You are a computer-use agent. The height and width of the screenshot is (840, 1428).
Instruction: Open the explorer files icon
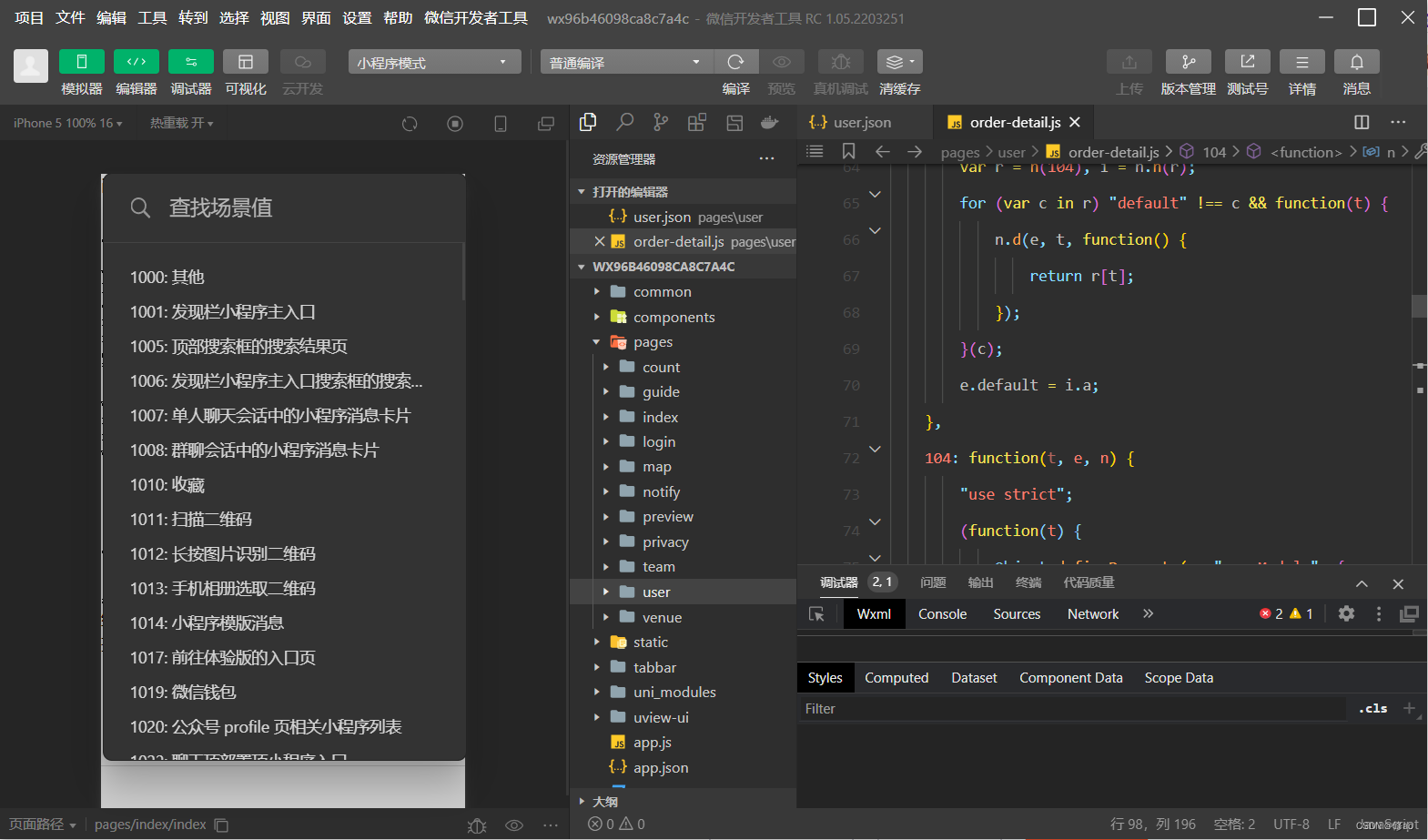[588, 122]
